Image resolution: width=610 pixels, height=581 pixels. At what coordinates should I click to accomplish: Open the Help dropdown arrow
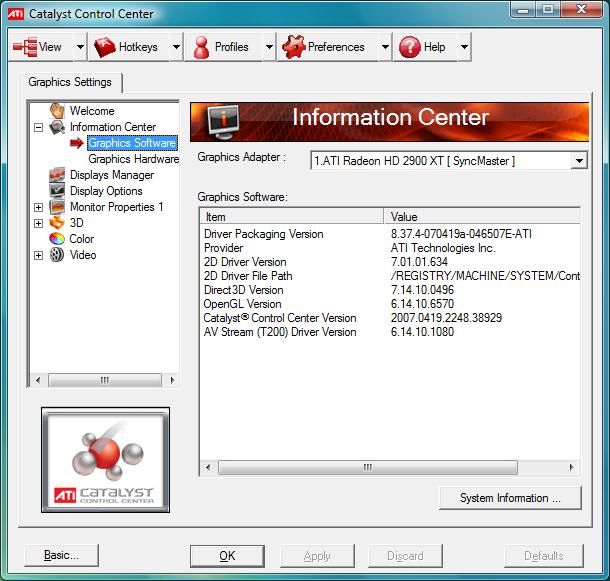point(465,47)
